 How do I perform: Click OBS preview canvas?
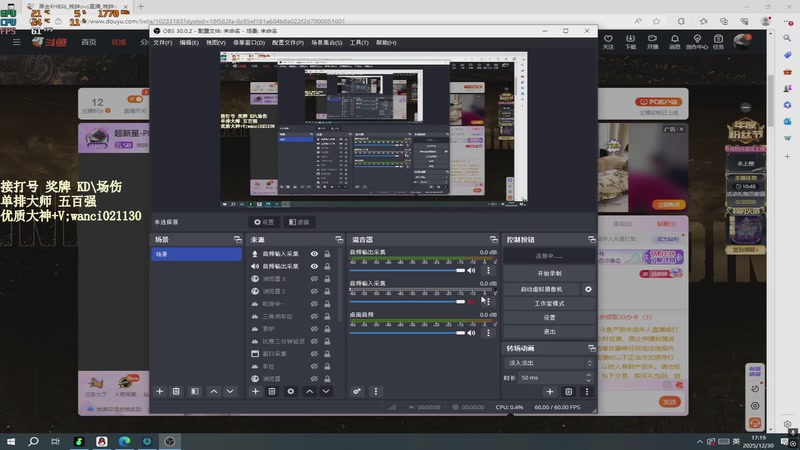click(x=373, y=129)
